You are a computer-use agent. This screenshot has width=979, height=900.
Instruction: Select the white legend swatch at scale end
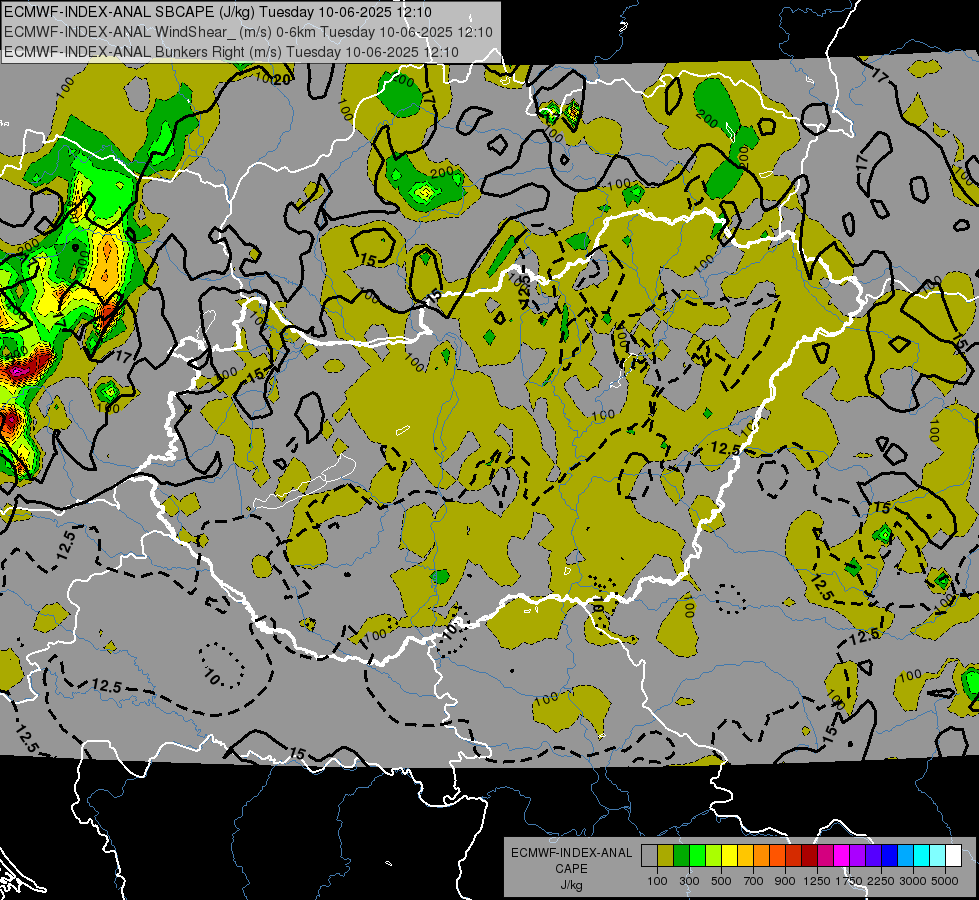(x=954, y=855)
